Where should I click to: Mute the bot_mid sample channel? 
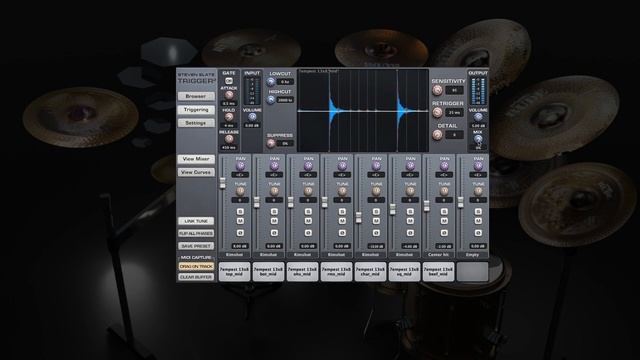point(274,221)
